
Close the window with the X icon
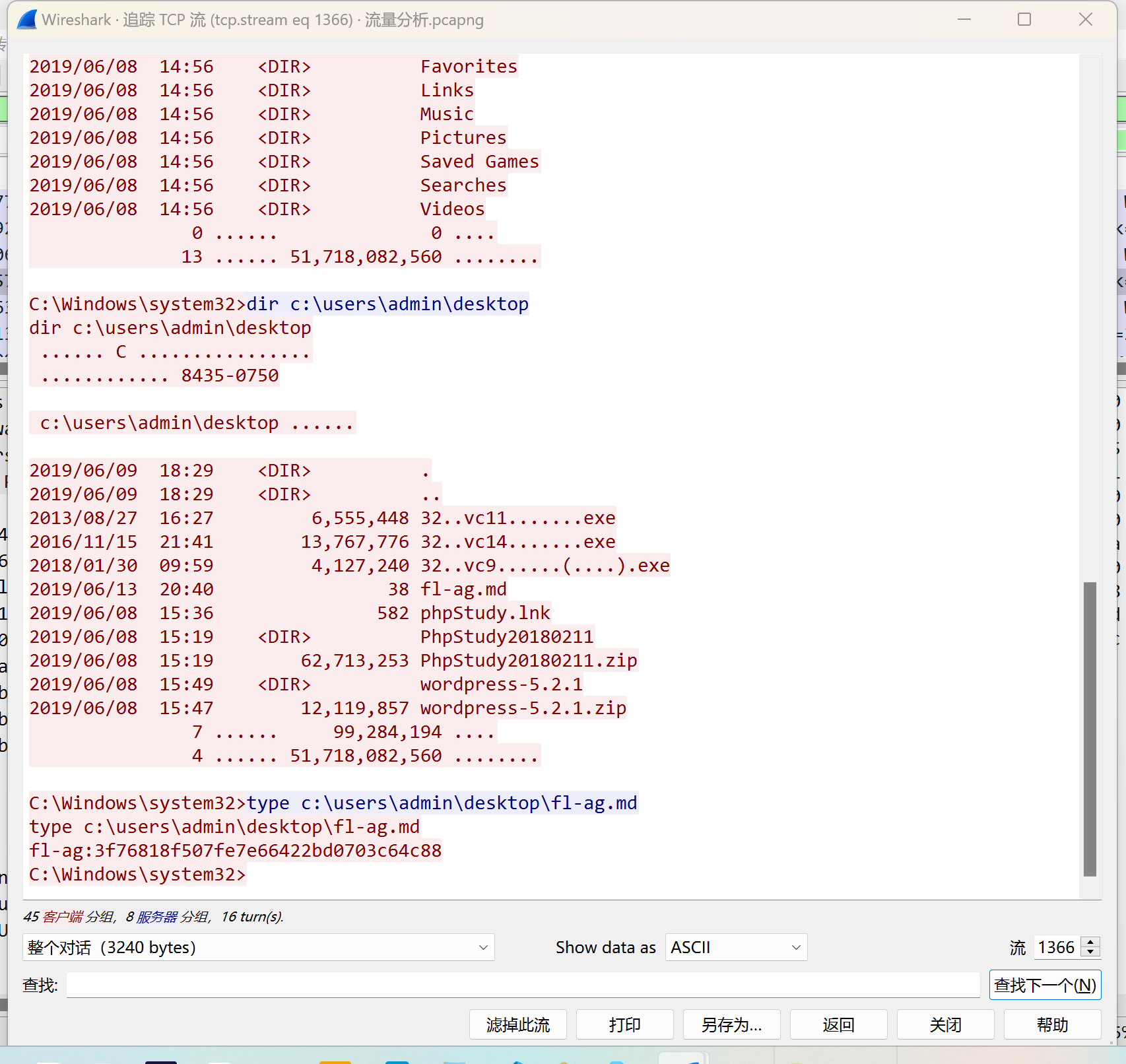[x=1086, y=19]
